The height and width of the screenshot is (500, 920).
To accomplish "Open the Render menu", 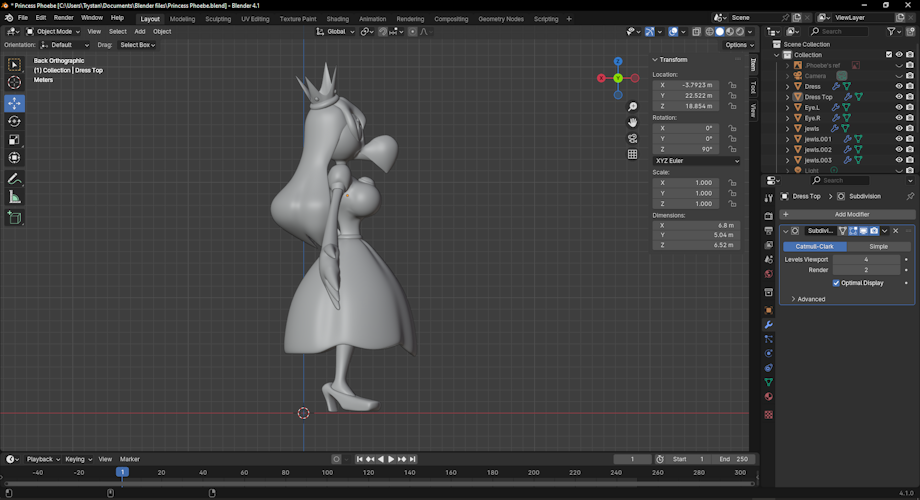I will 63,18.
